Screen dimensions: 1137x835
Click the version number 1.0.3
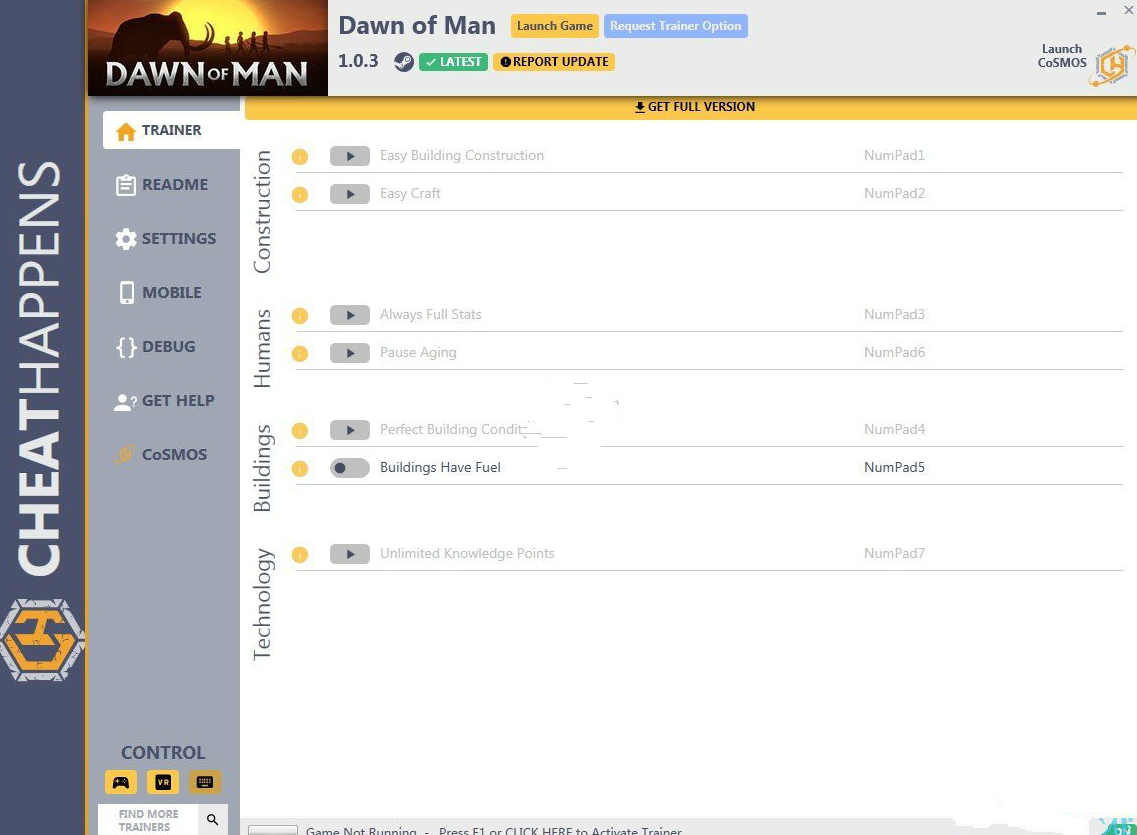(x=358, y=61)
